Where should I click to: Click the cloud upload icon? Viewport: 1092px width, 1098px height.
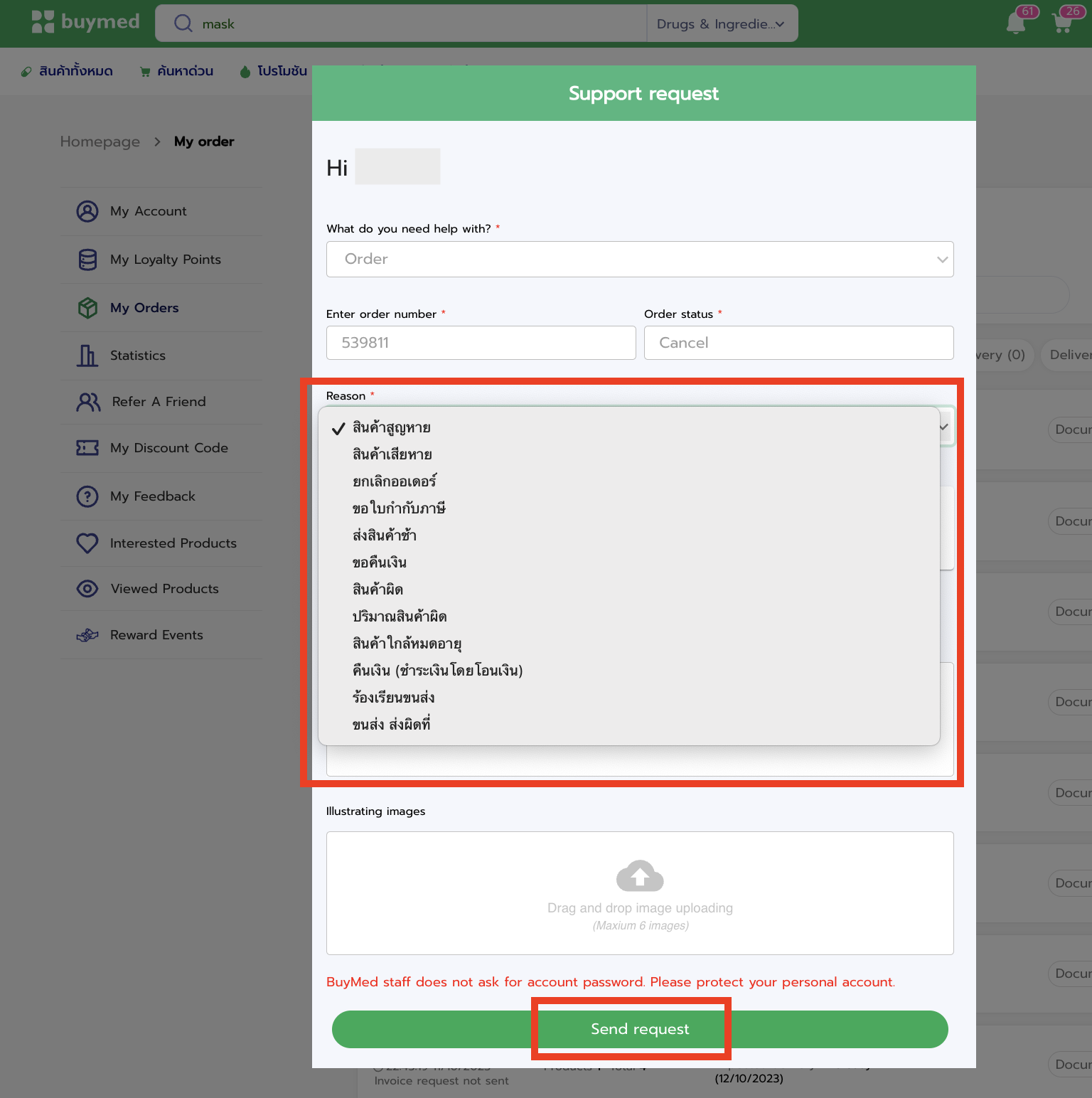point(640,875)
